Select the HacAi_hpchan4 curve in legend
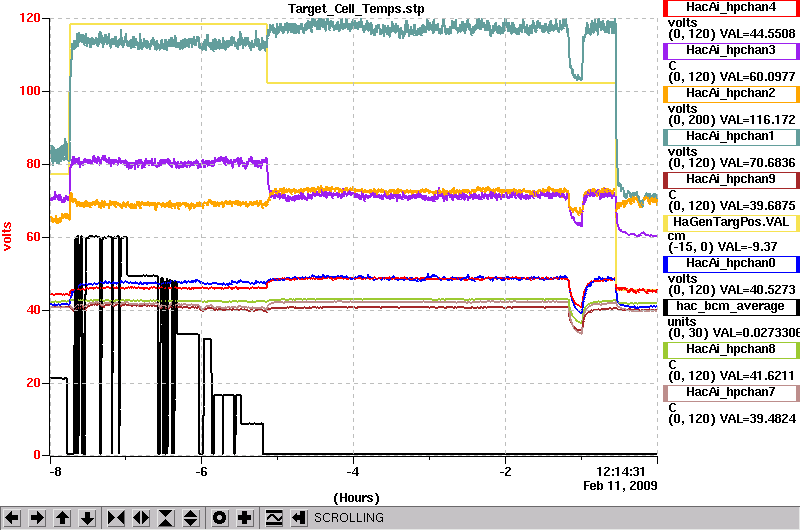The width and height of the screenshot is (800, 530). point(731,8)
